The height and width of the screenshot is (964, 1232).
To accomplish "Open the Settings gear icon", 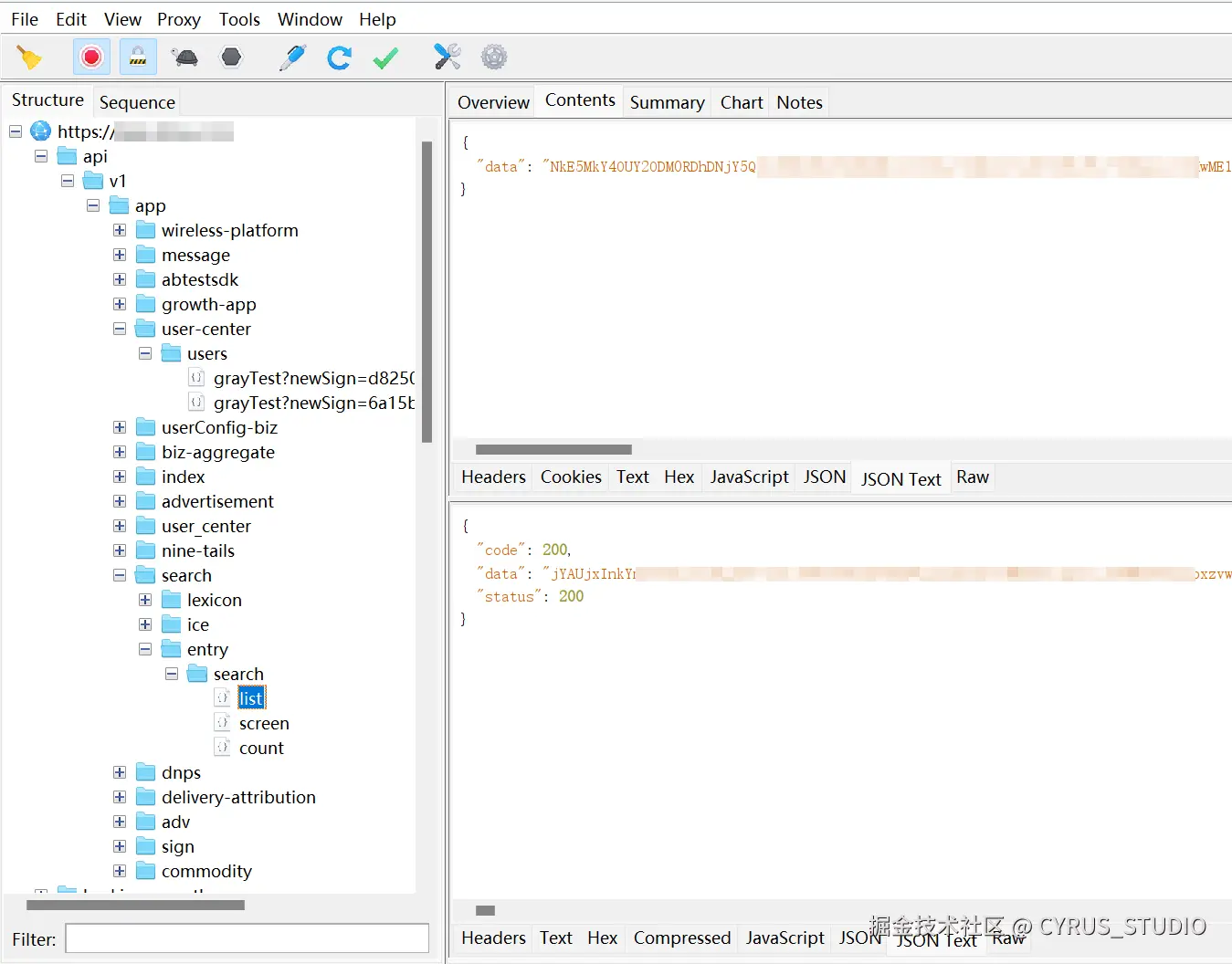I will [494, 58].
